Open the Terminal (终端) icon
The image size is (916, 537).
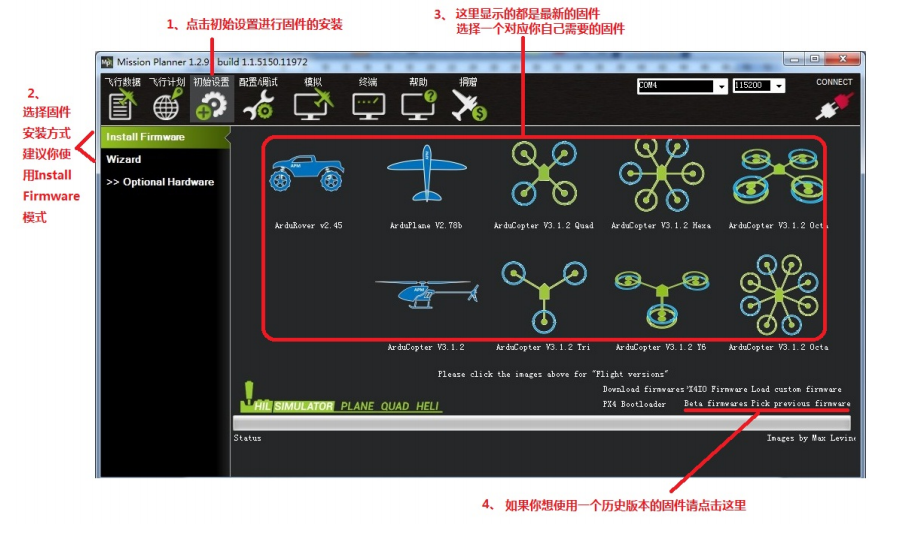(369, 106)
